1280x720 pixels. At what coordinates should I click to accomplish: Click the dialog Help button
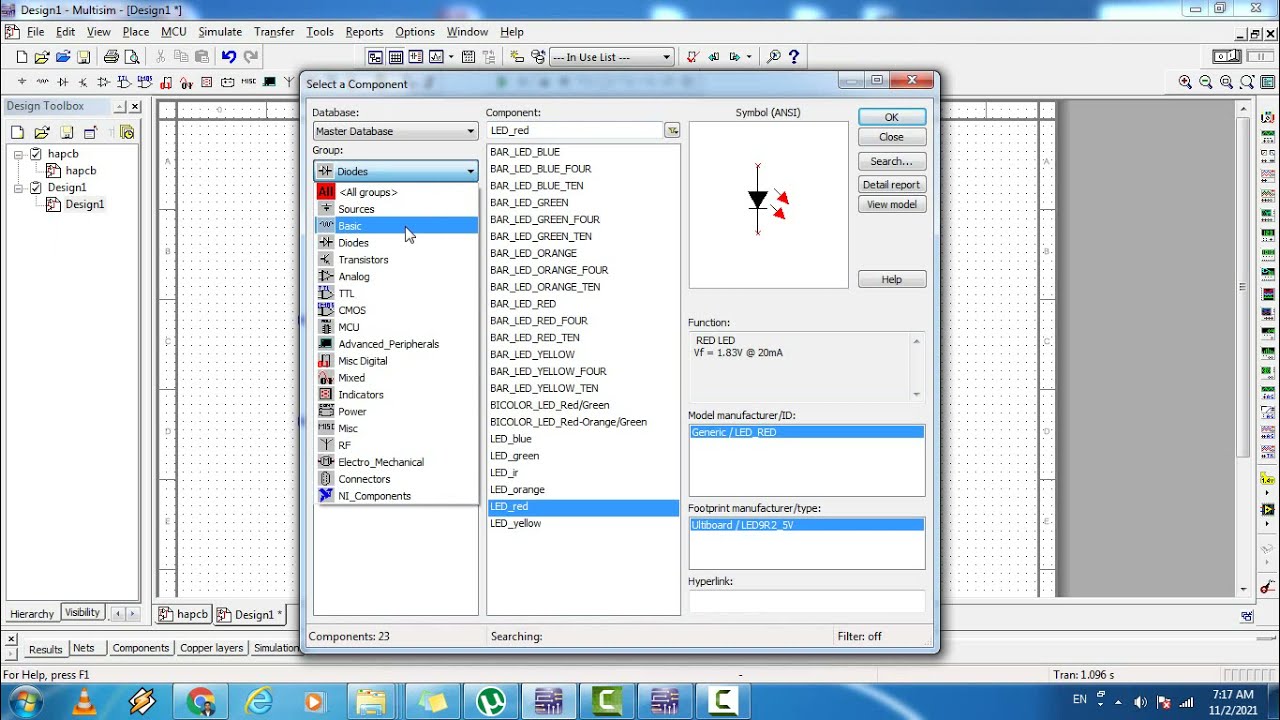pyautogui.click(x=891, y=279)
